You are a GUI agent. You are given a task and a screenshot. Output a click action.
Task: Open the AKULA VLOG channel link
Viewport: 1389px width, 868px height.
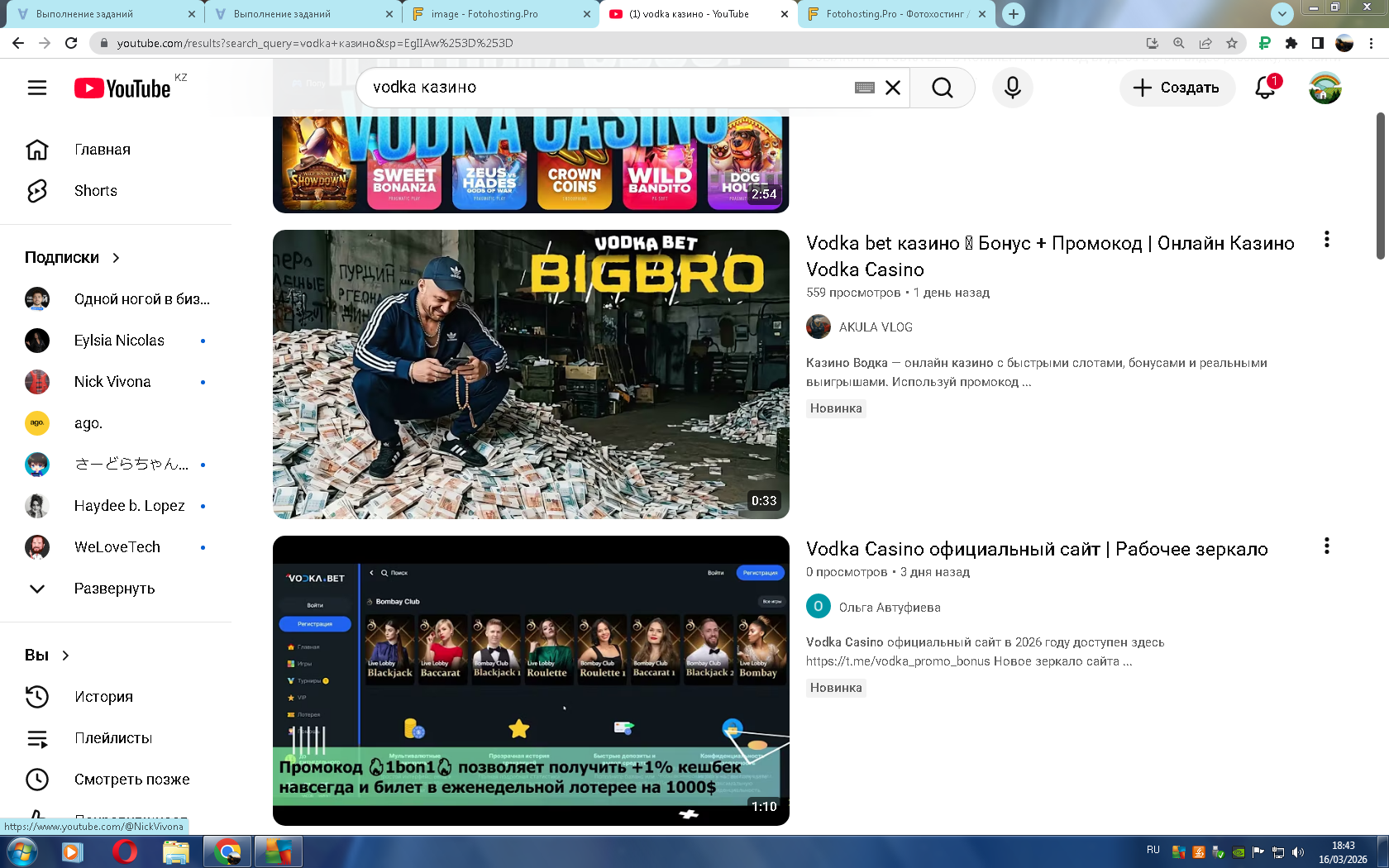click(875, 327)
